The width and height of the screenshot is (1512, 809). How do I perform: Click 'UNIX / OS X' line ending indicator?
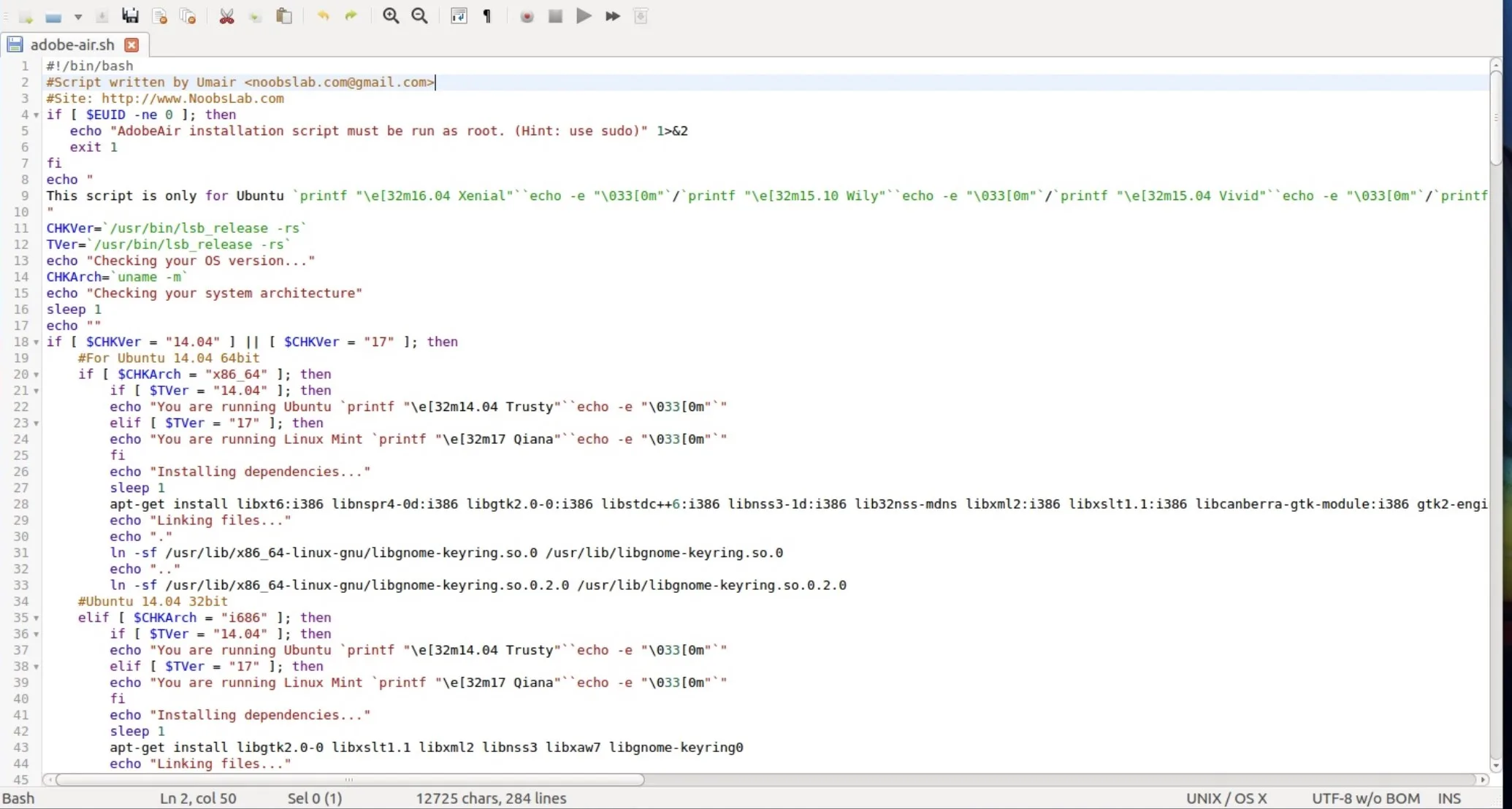pos(1226,798)
